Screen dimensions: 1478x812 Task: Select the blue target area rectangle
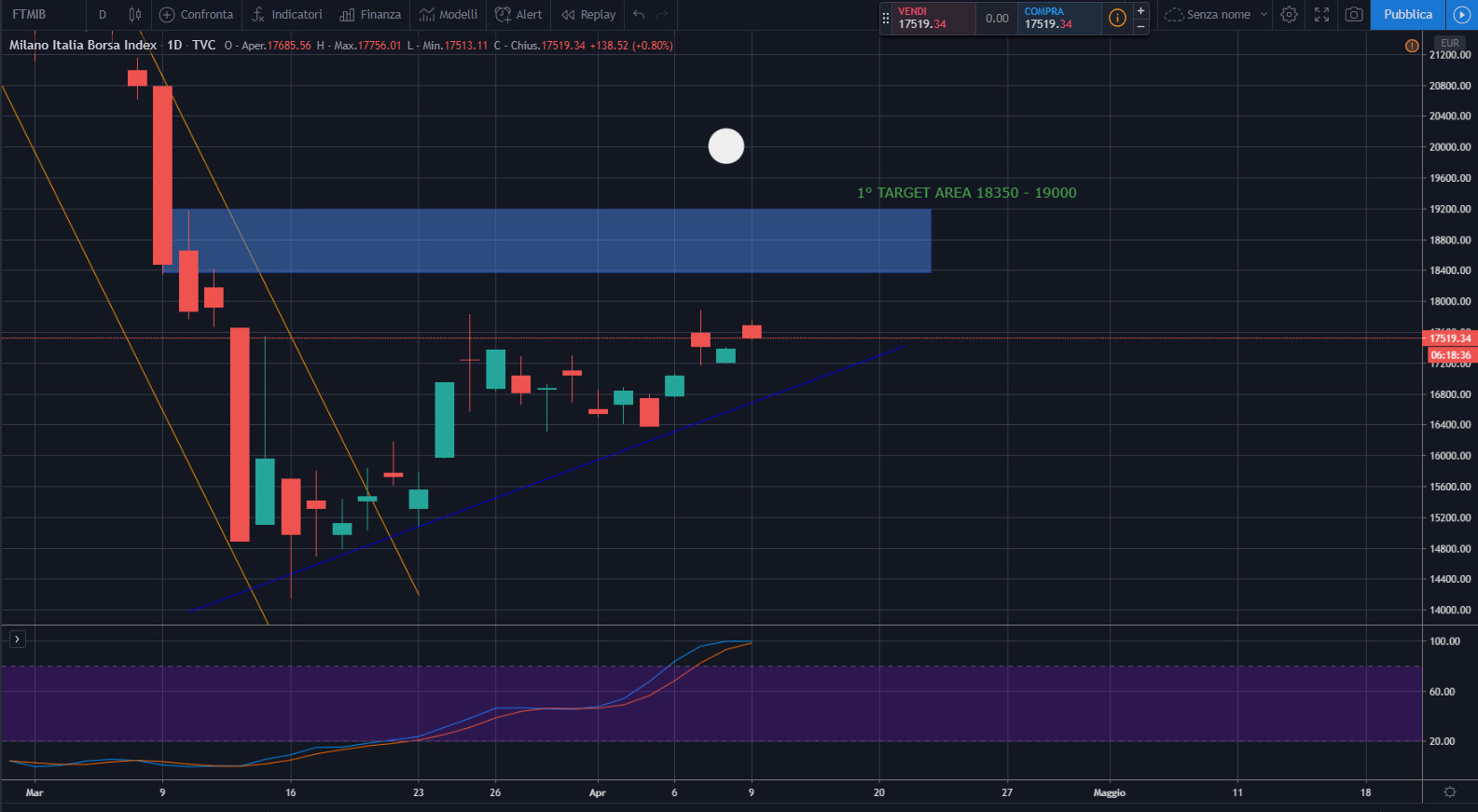(550, 241)
